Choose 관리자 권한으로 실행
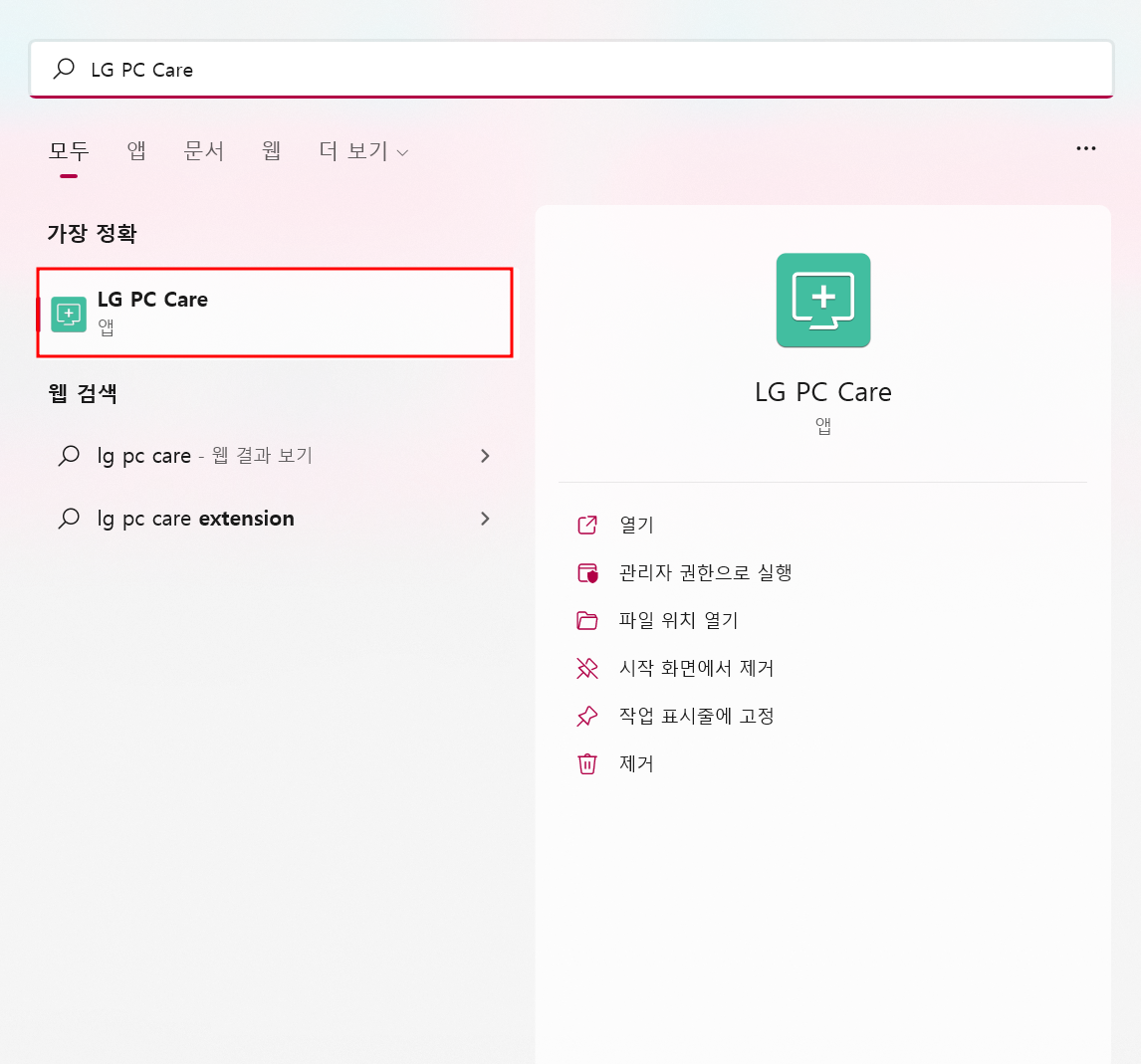The image size is (1141, 1064). click(x=705, y=573)
